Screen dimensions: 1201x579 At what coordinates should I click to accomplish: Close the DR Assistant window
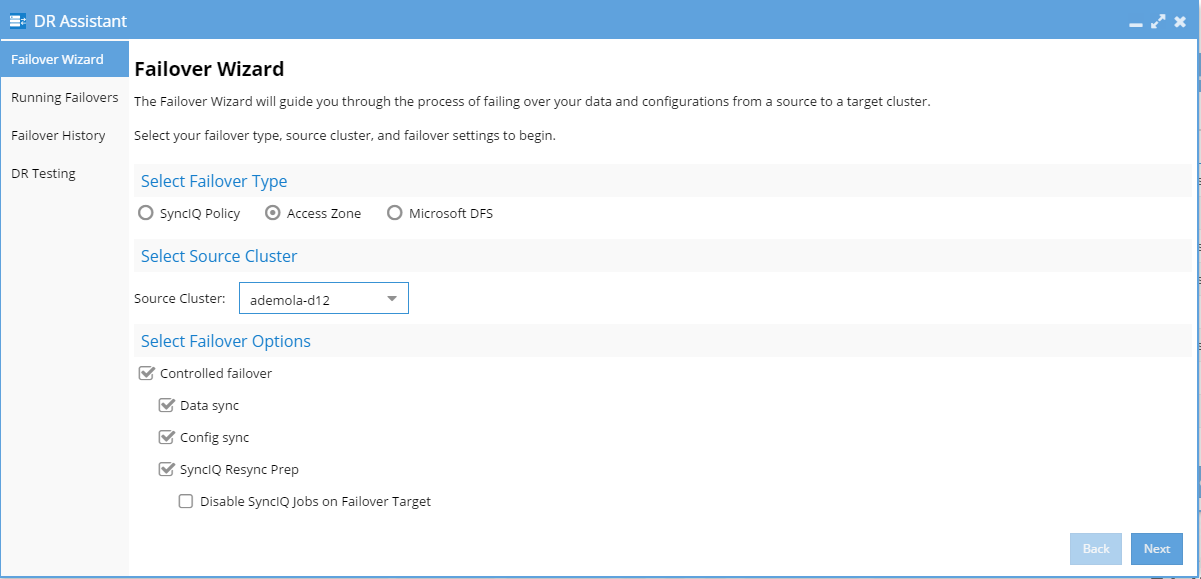pyautogui.click(x=1180, y=21)
